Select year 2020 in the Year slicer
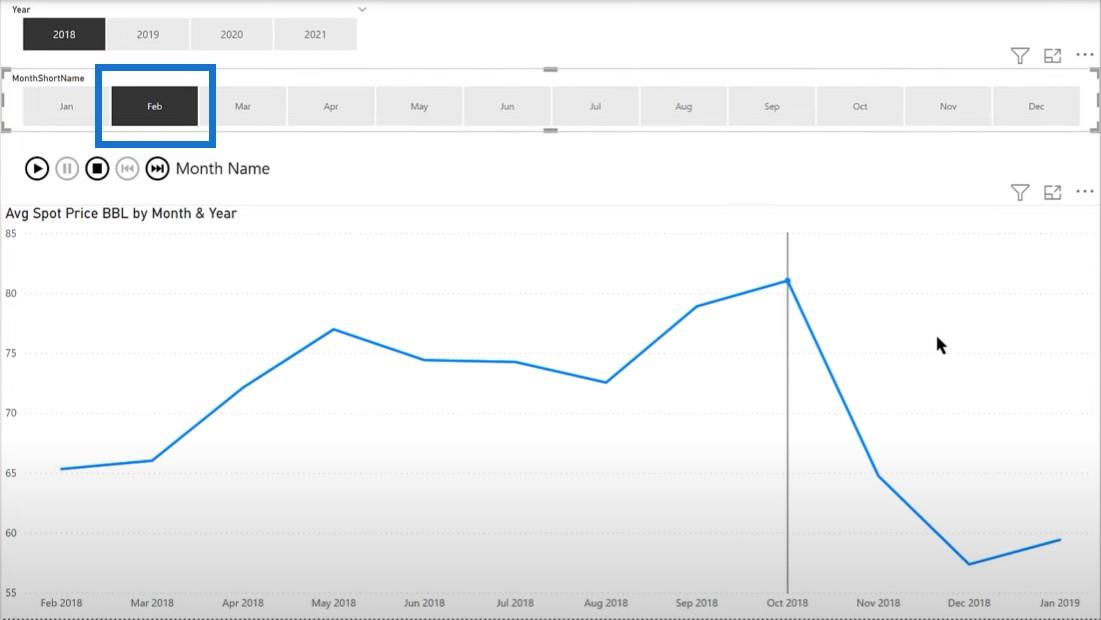The width and height of the screenshot is (1101, 620). (x=232, y=34)
